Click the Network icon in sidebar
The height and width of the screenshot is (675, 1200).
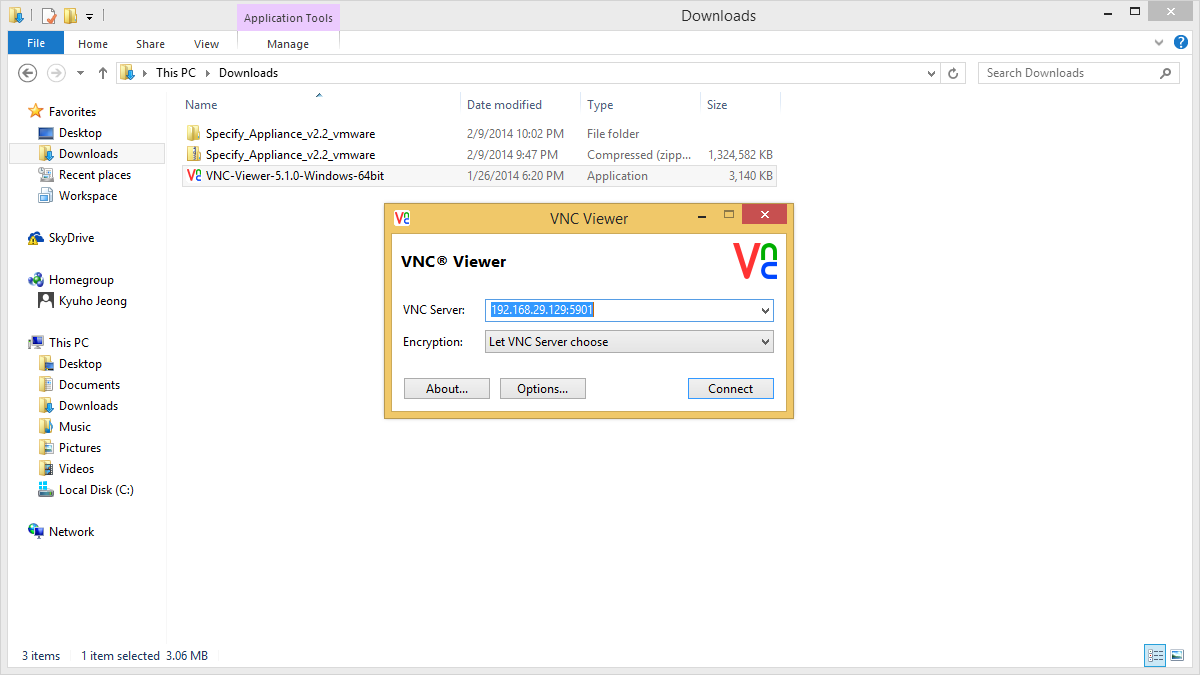tap(36, 532)
